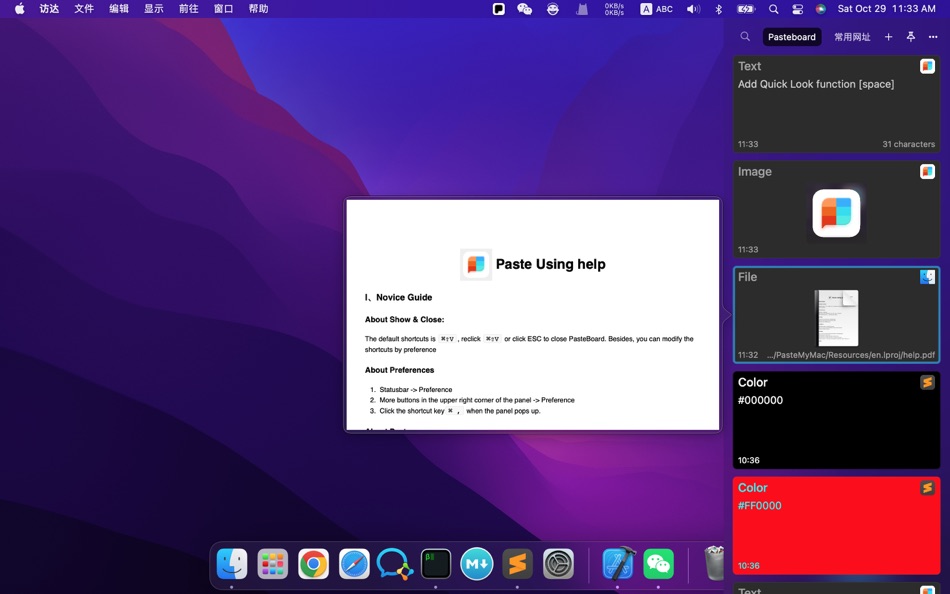
Task: Select the File card help.pdf thumbnail
Action: (x=837, y=318)
